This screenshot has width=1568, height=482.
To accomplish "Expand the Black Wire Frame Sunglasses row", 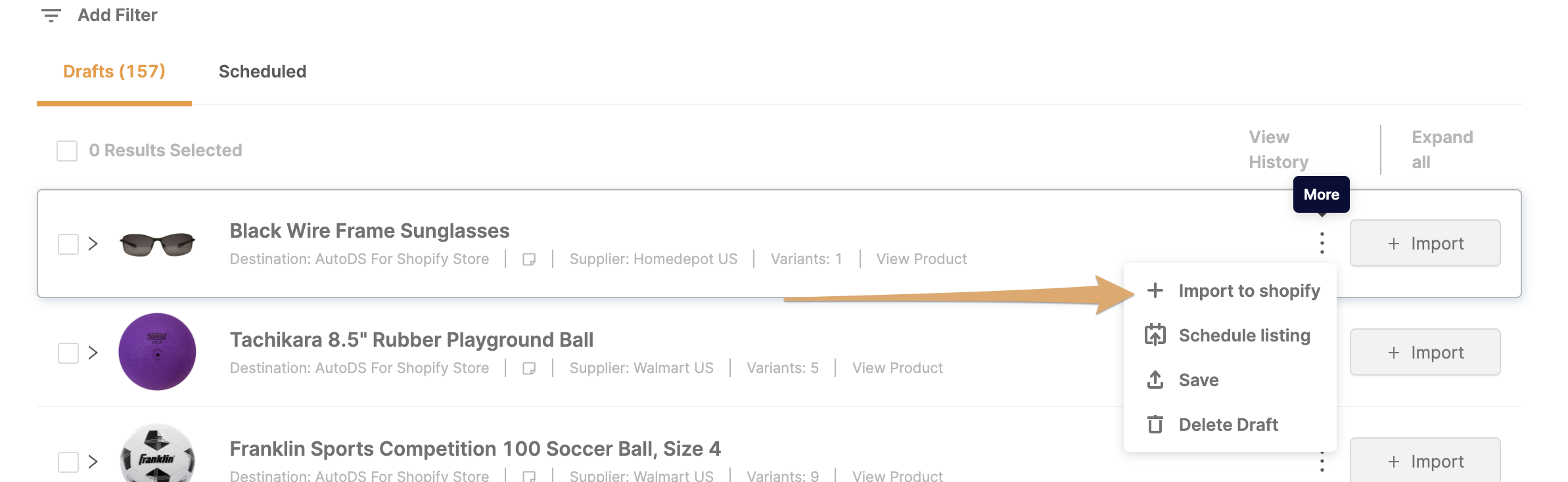I will [x=93, y=244].
